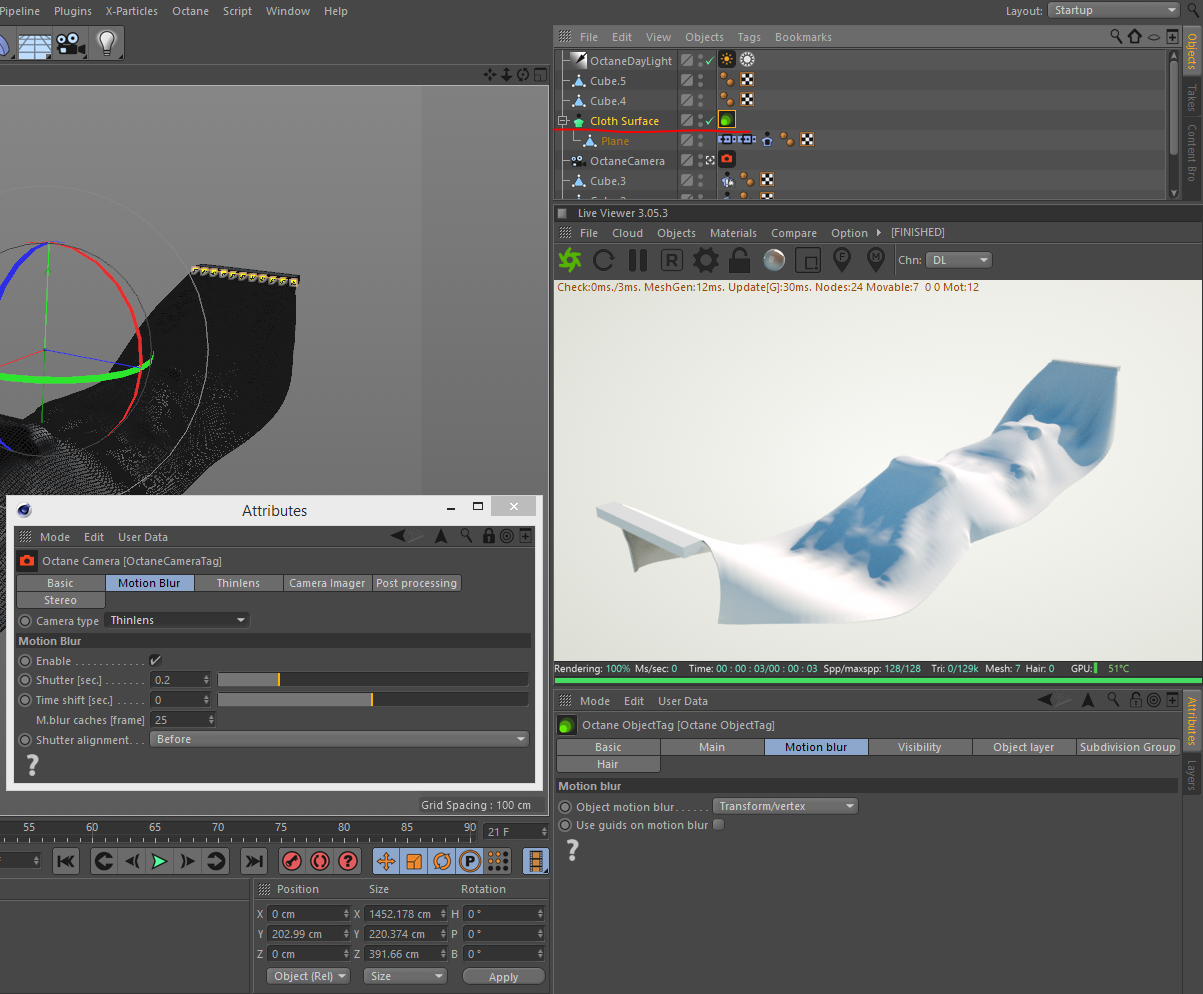This screenshot has height=994, width=1203.
Task: Expand the Object motion blur dropdown
Action: pos(786,806)
